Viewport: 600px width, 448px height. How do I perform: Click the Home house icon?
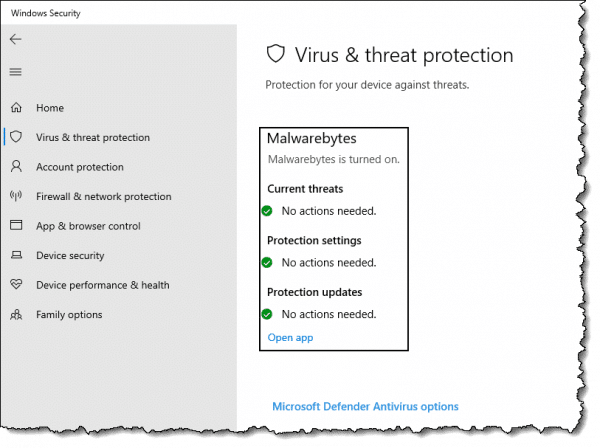pos(16,108)
